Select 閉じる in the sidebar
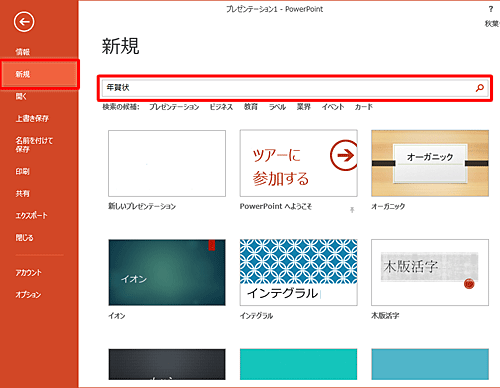Image resolution: width=500 pixels, height=388 pixels. click(x=24, y=238)
